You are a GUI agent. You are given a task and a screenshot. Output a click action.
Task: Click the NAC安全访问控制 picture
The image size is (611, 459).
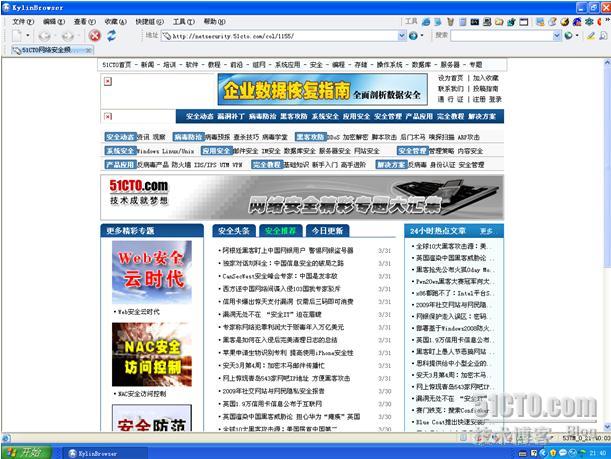(152, 354)
